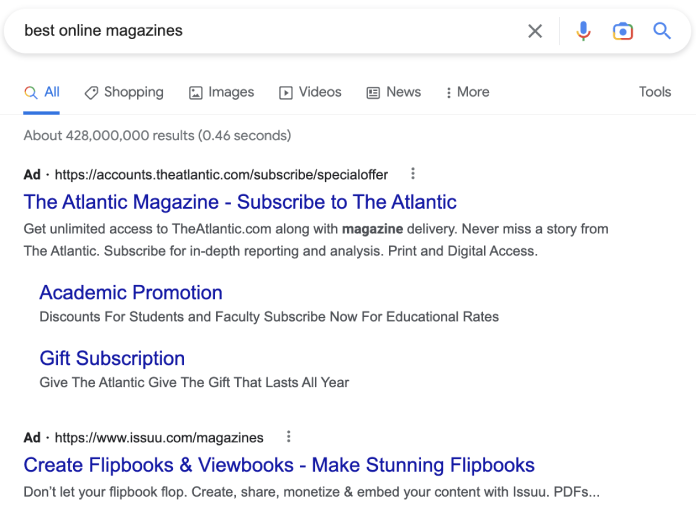Select the Images picture icon
Image resolution: width=696 pixels, height=515 pixels.
point(196,92)
